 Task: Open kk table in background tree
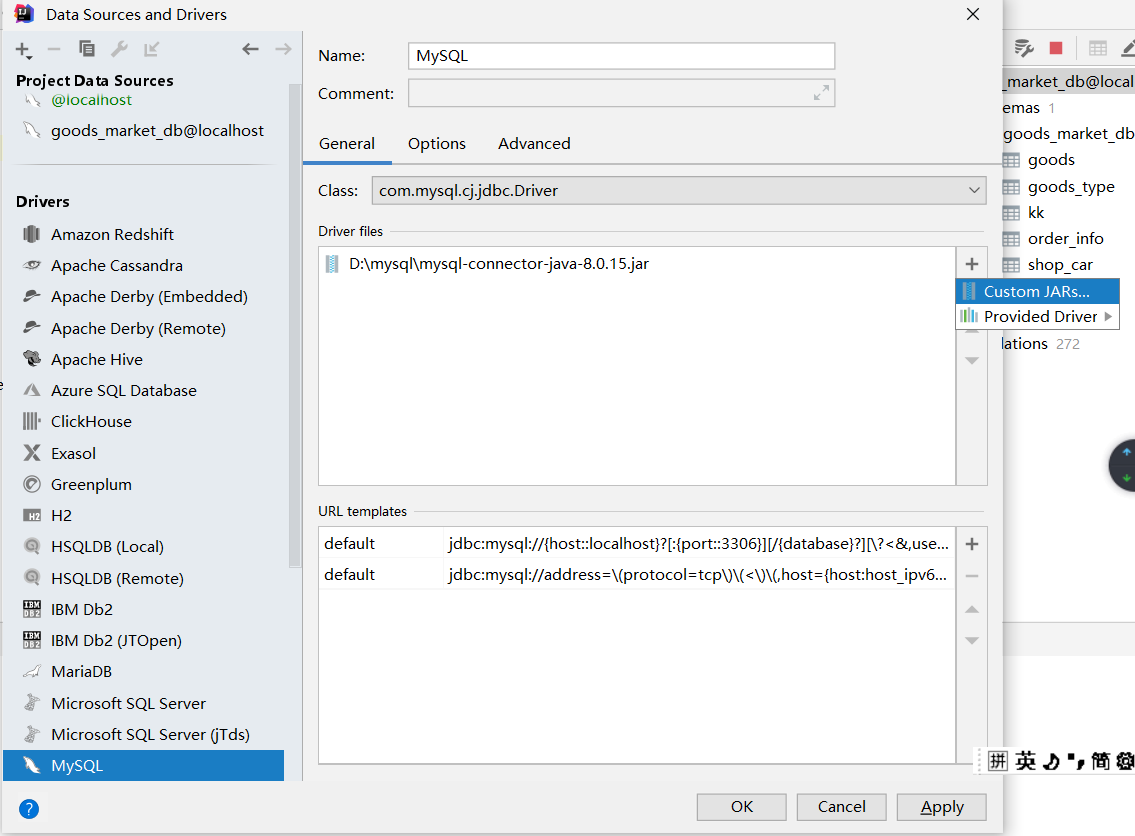(x=1036, y=213)
